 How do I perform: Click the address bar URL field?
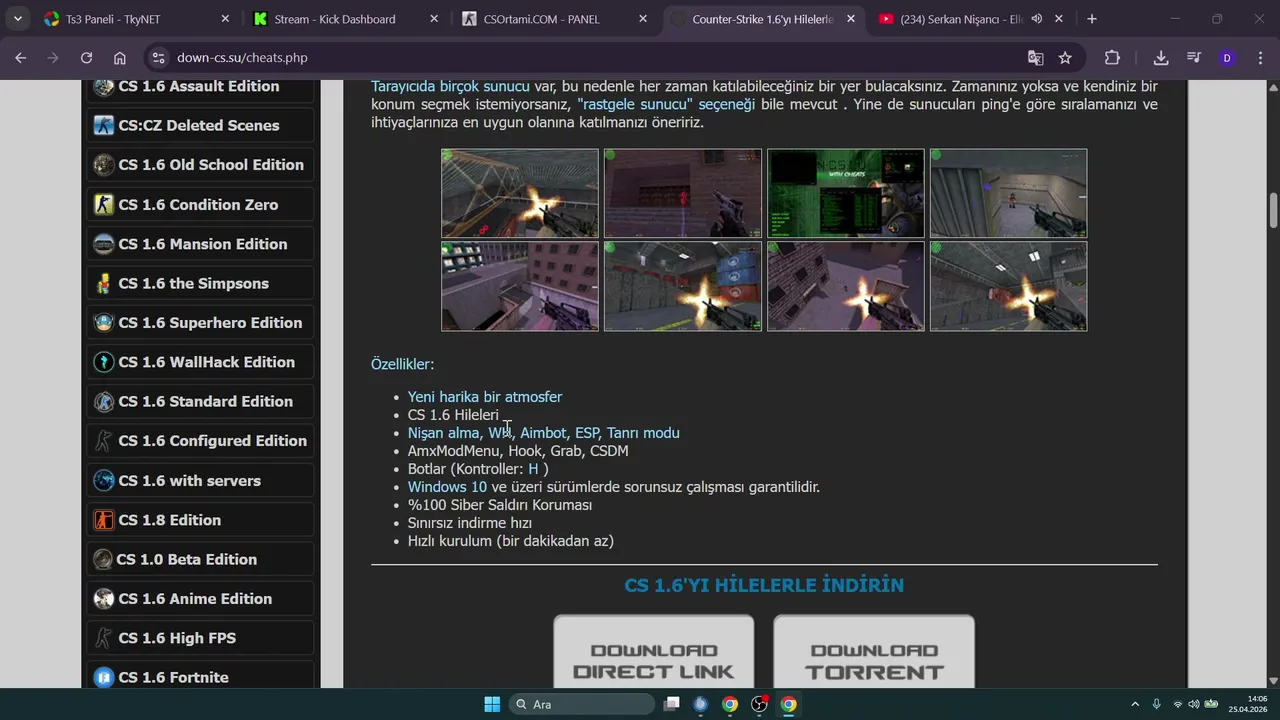click(590, 58)
